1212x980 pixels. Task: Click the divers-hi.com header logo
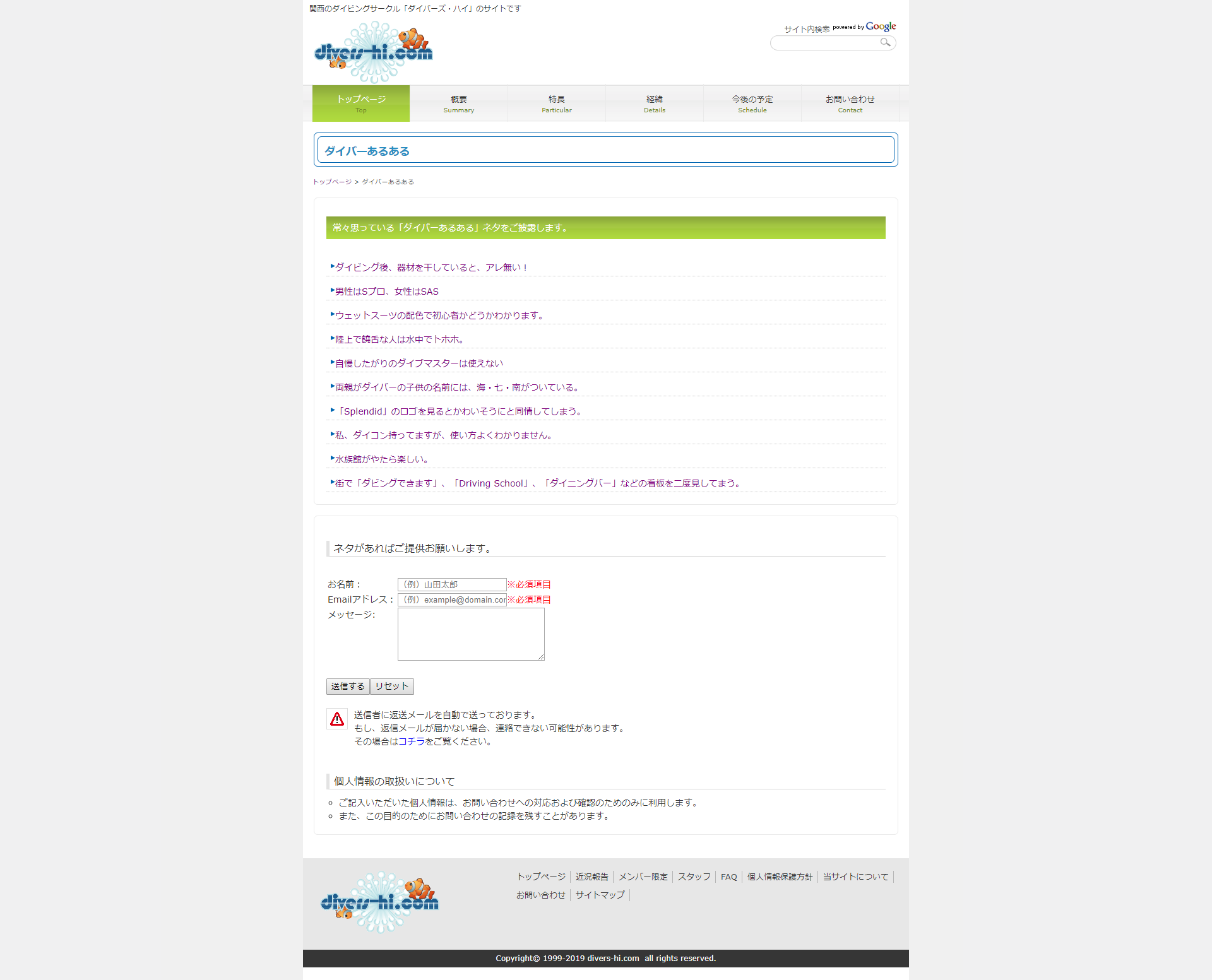(373, 52)
